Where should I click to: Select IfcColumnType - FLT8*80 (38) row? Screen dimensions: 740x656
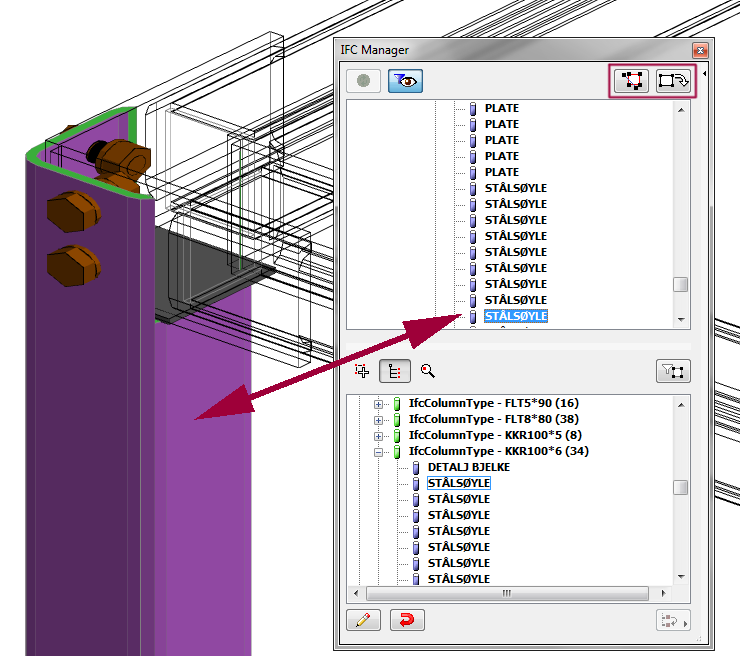click(494, 419)
